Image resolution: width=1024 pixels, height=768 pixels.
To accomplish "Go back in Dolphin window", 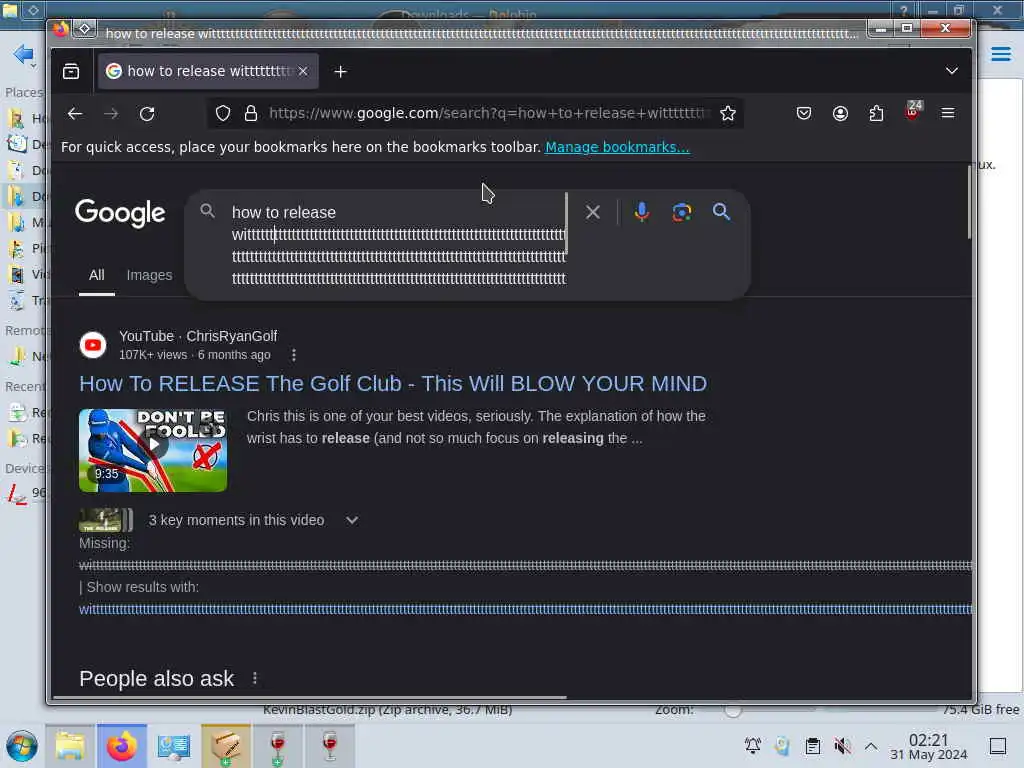I will coord(24,54).
